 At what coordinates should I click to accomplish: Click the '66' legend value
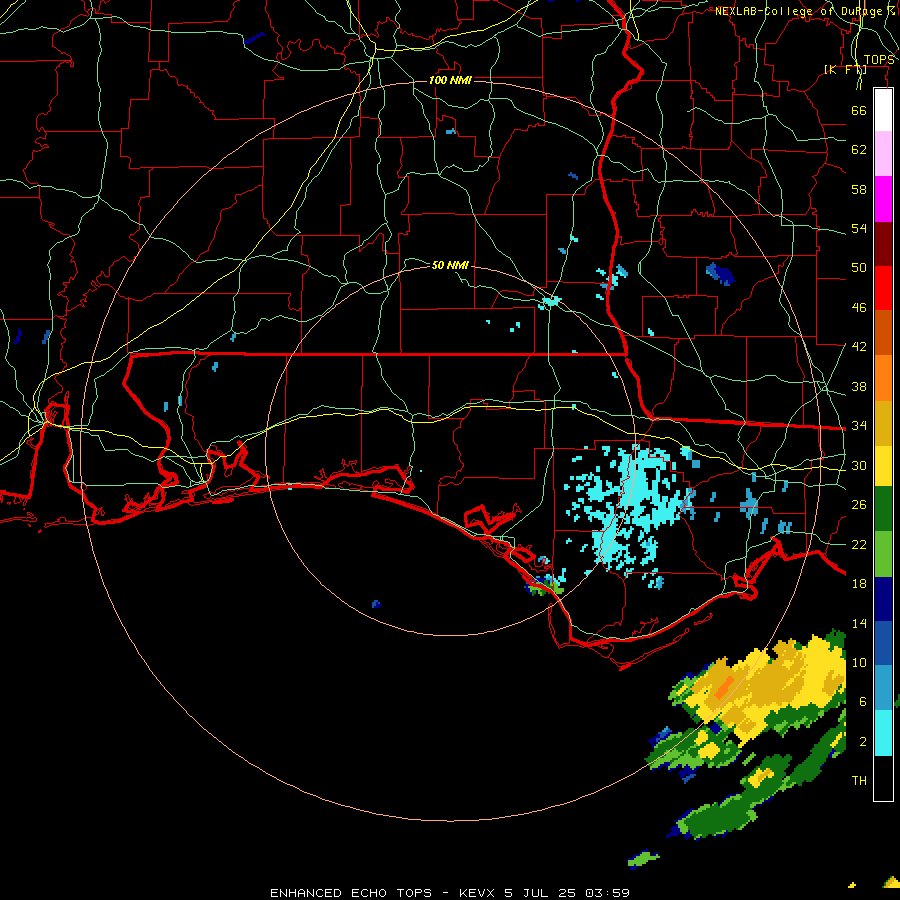click(859, 110)
